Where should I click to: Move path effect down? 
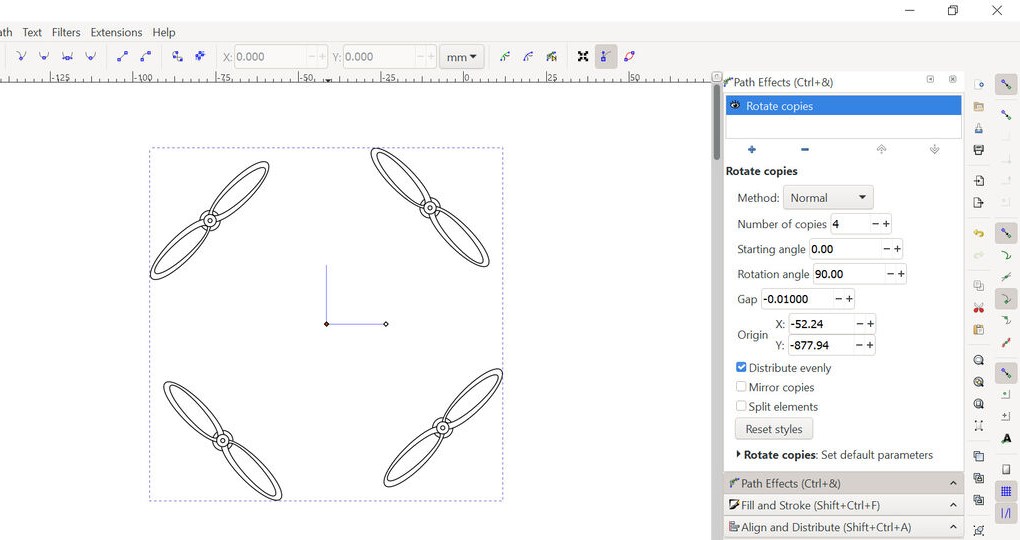[x=934, y=150]
